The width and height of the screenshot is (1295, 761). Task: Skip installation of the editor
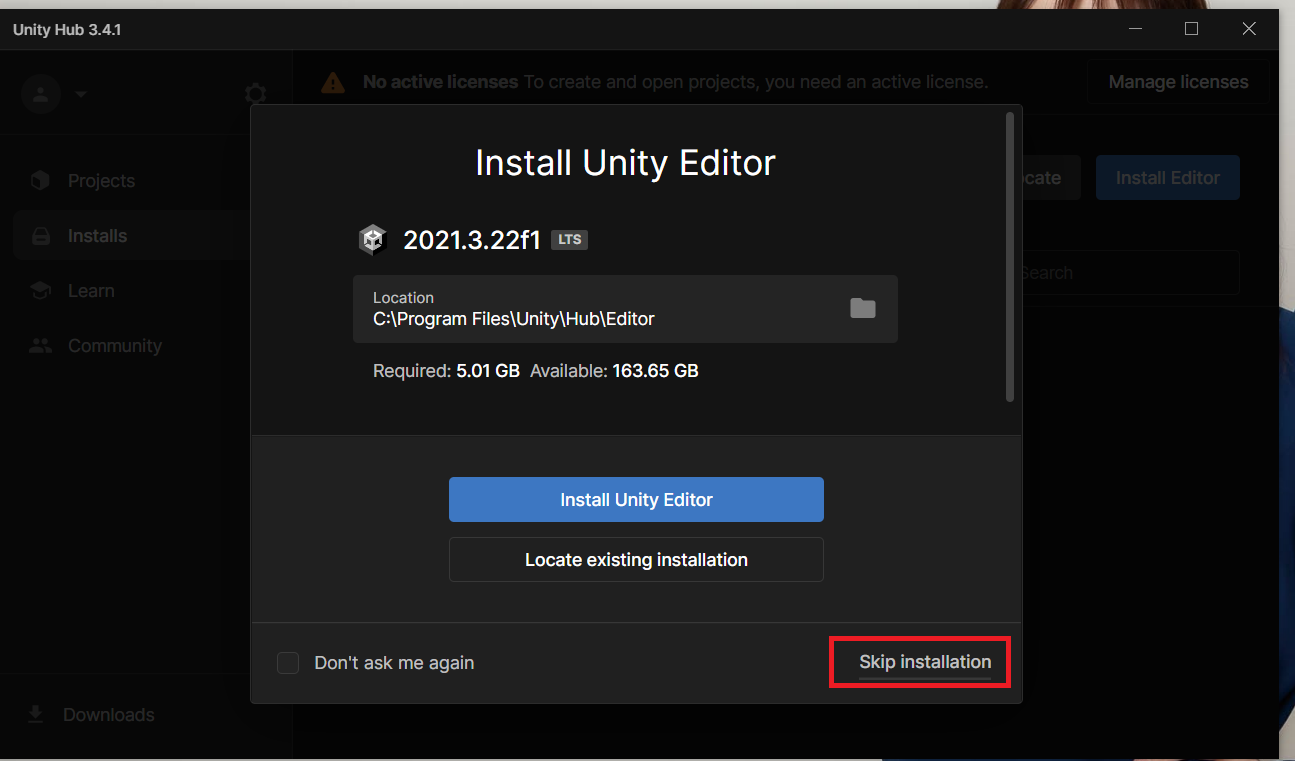tap(925, 662)
